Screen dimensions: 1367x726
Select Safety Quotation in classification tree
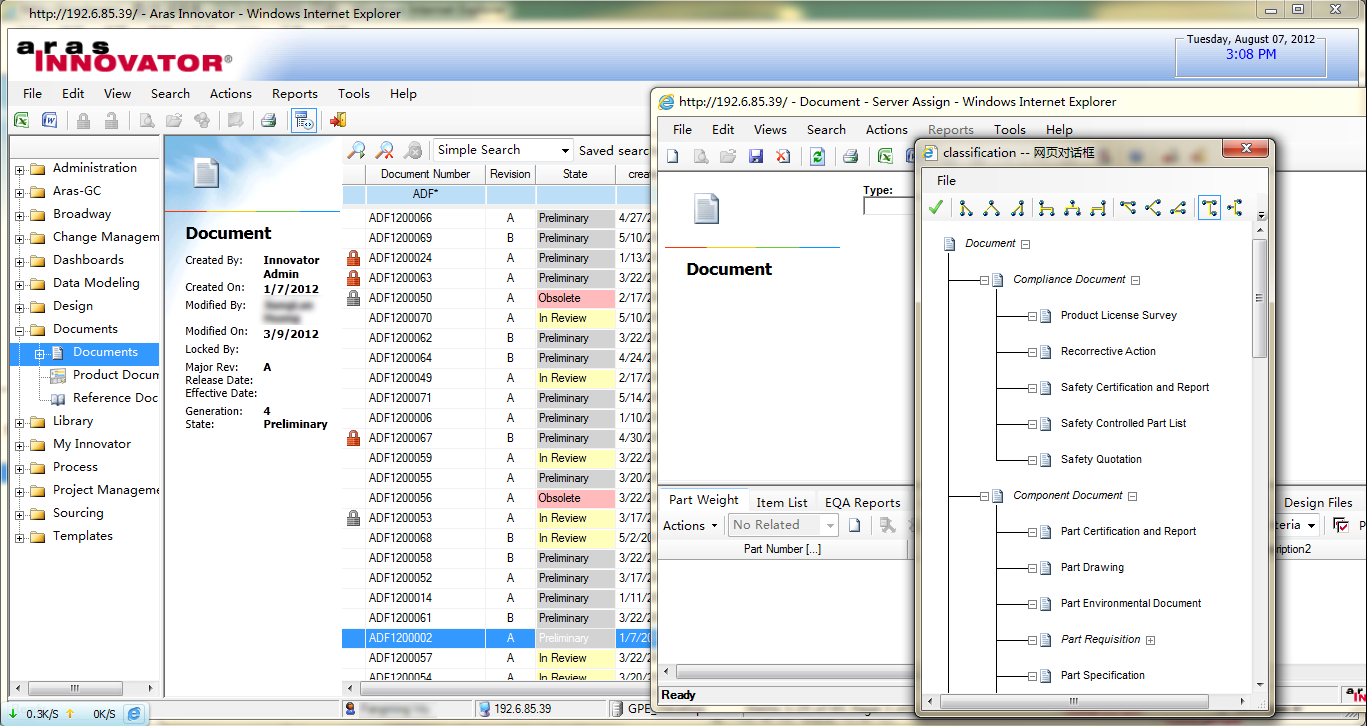click(1101, 460)
